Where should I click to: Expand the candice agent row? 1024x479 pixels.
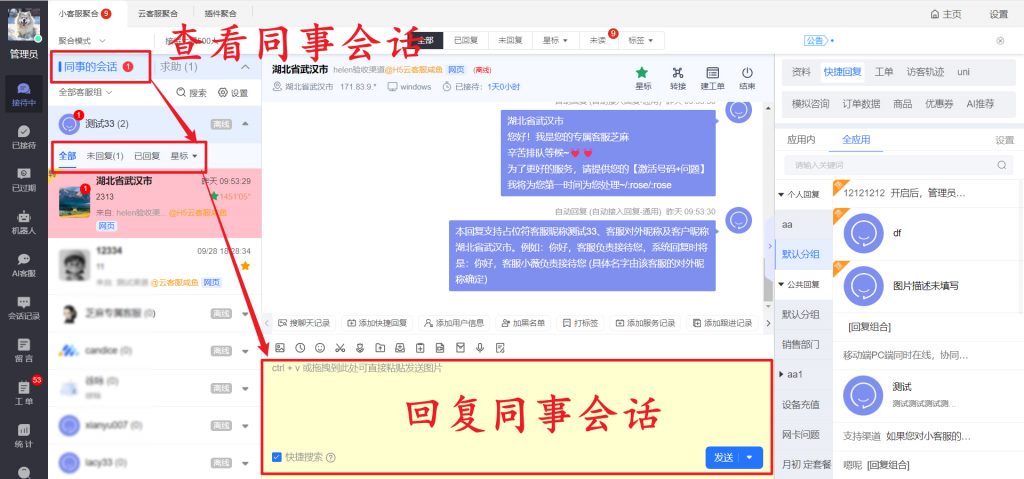[x=245, y=352]
